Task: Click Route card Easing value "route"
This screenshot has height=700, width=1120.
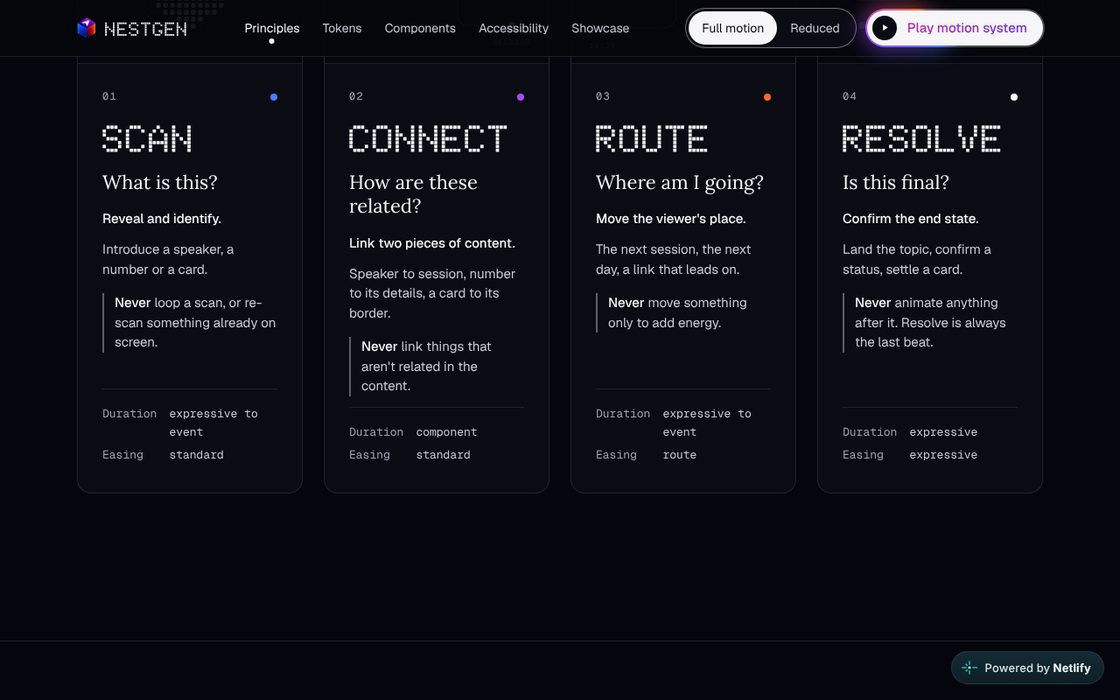Action: click(x=679, y=454)
